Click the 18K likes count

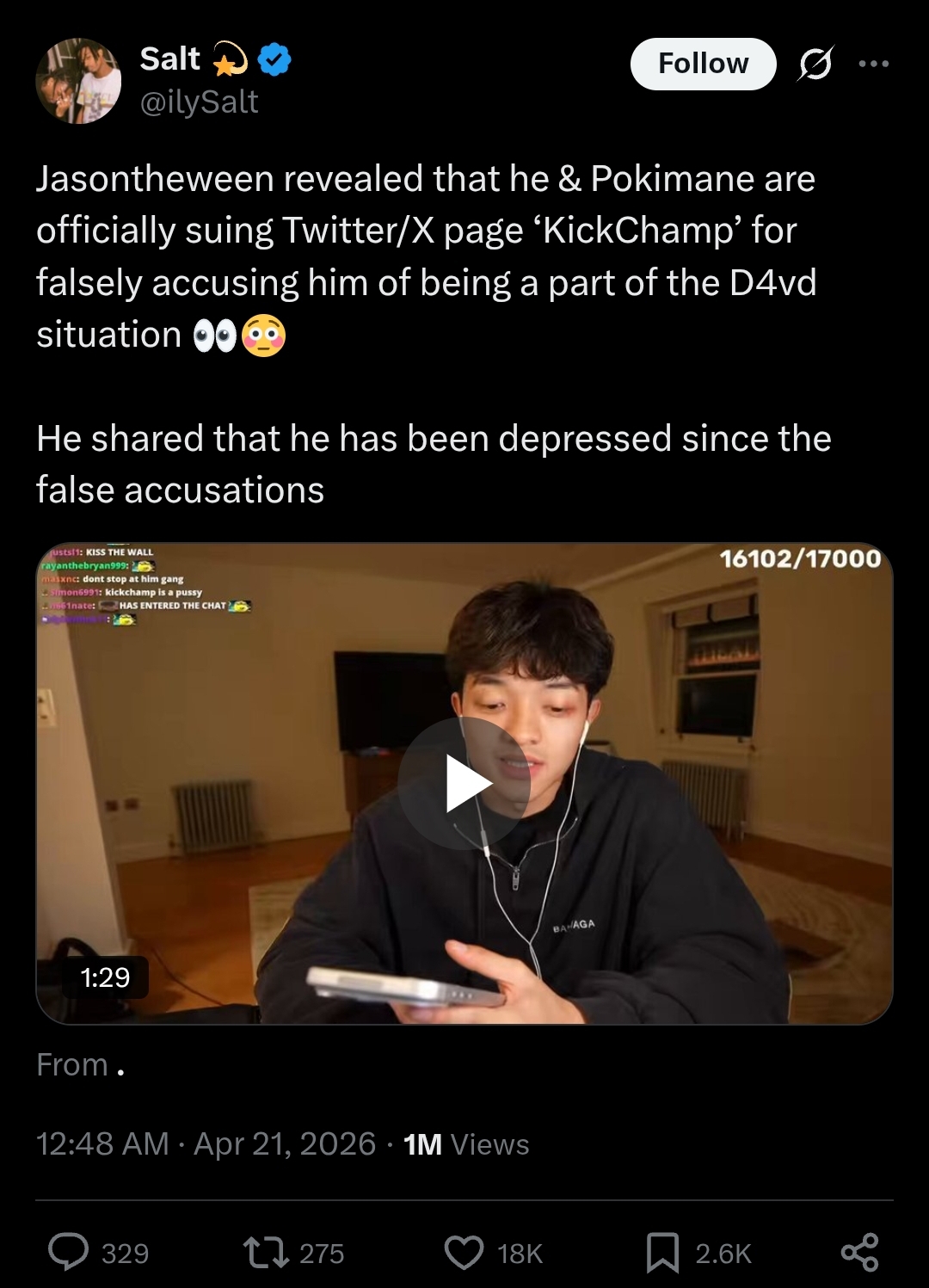point(520,1254)
